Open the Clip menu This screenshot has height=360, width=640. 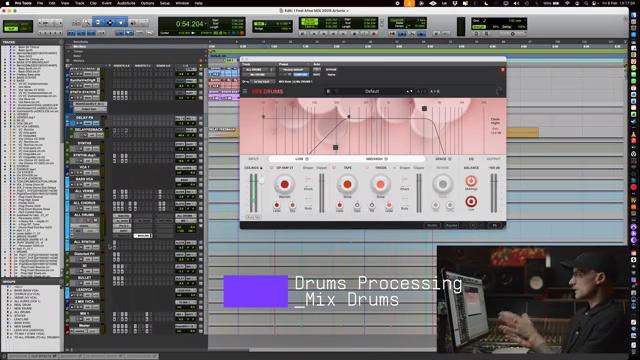pyautogui.click(x=93, y=3)
